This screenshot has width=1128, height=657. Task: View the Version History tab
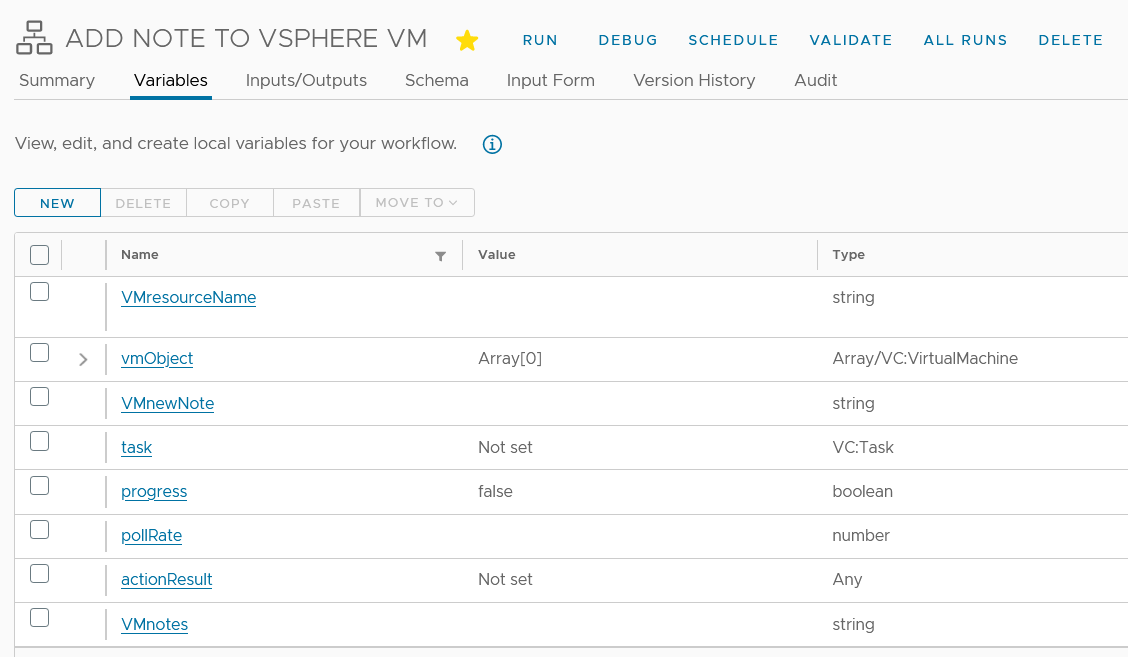(x=694, y=80)
